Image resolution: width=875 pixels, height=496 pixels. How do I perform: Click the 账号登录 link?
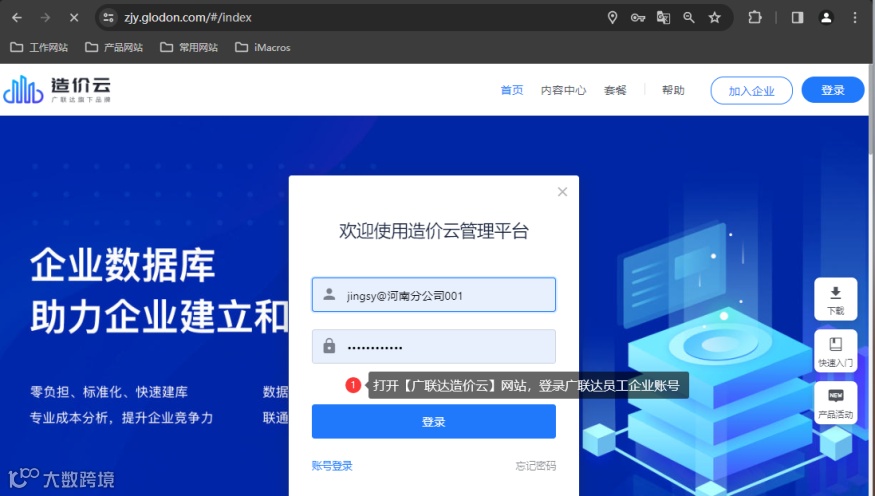pyautogui.click(x=332, y=466)
